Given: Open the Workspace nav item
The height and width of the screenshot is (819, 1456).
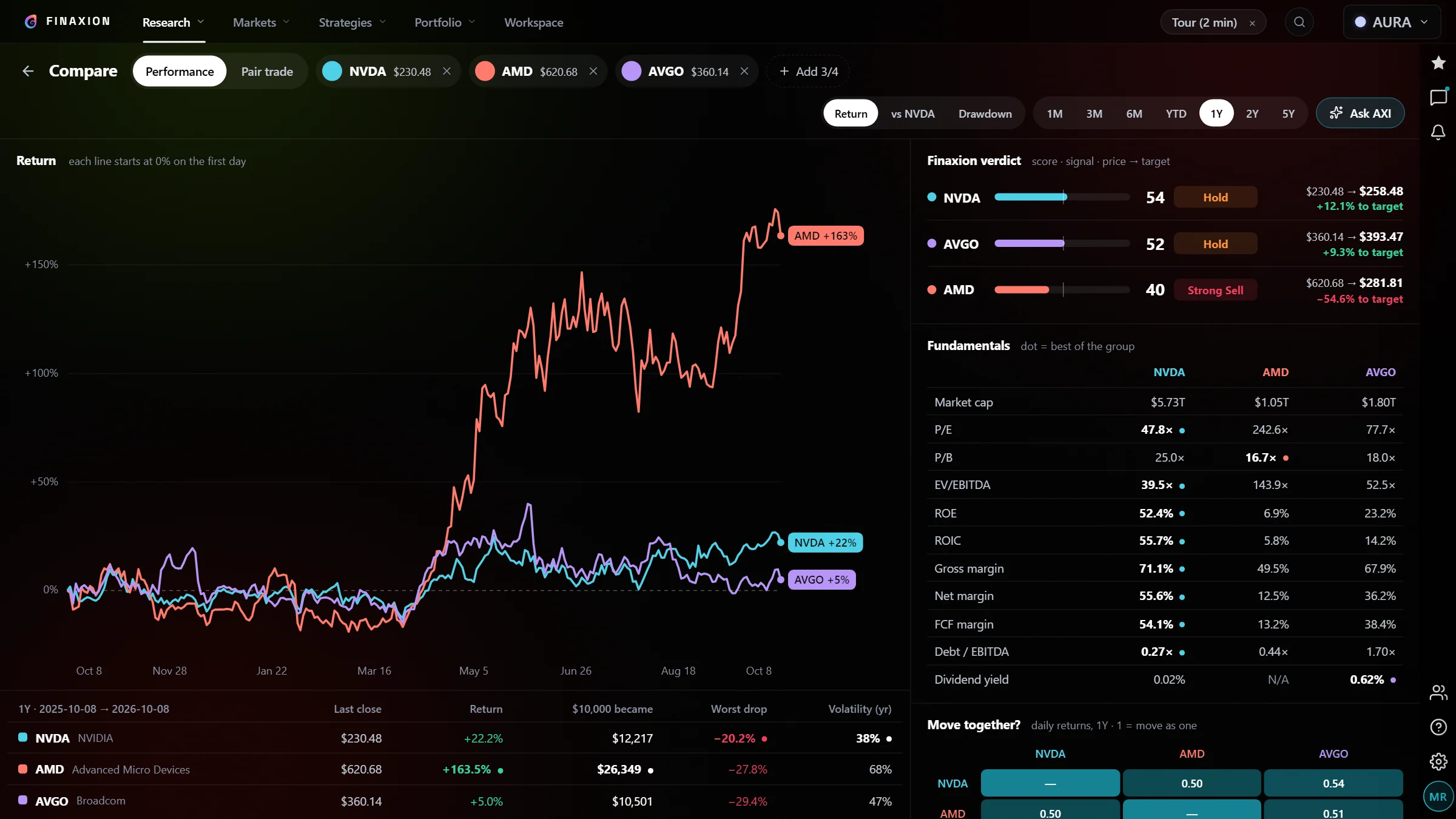Looking at the screenshot, I should (534, 22).
